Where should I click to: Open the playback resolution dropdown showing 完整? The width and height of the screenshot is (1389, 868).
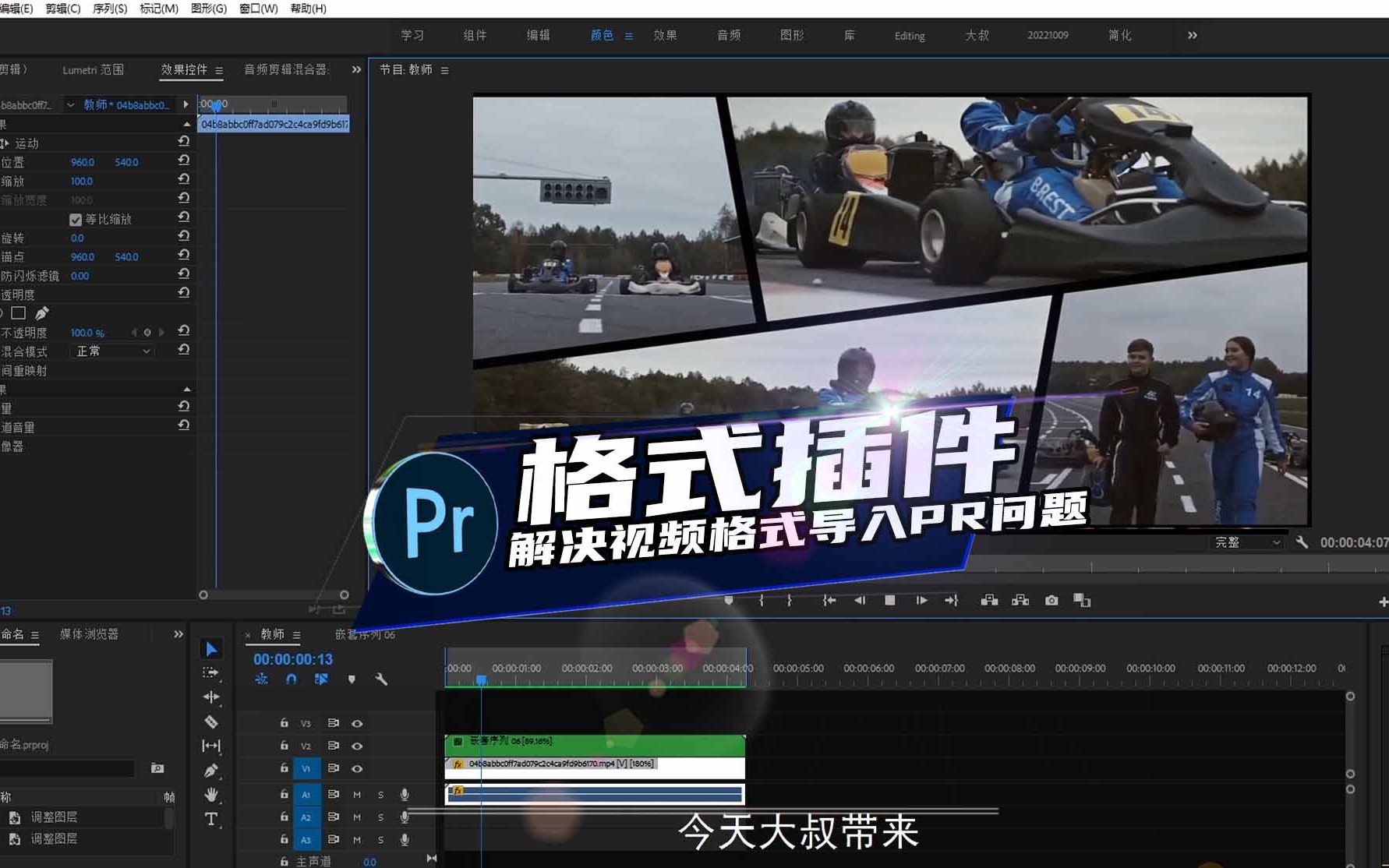click(x=1245, y=542)
